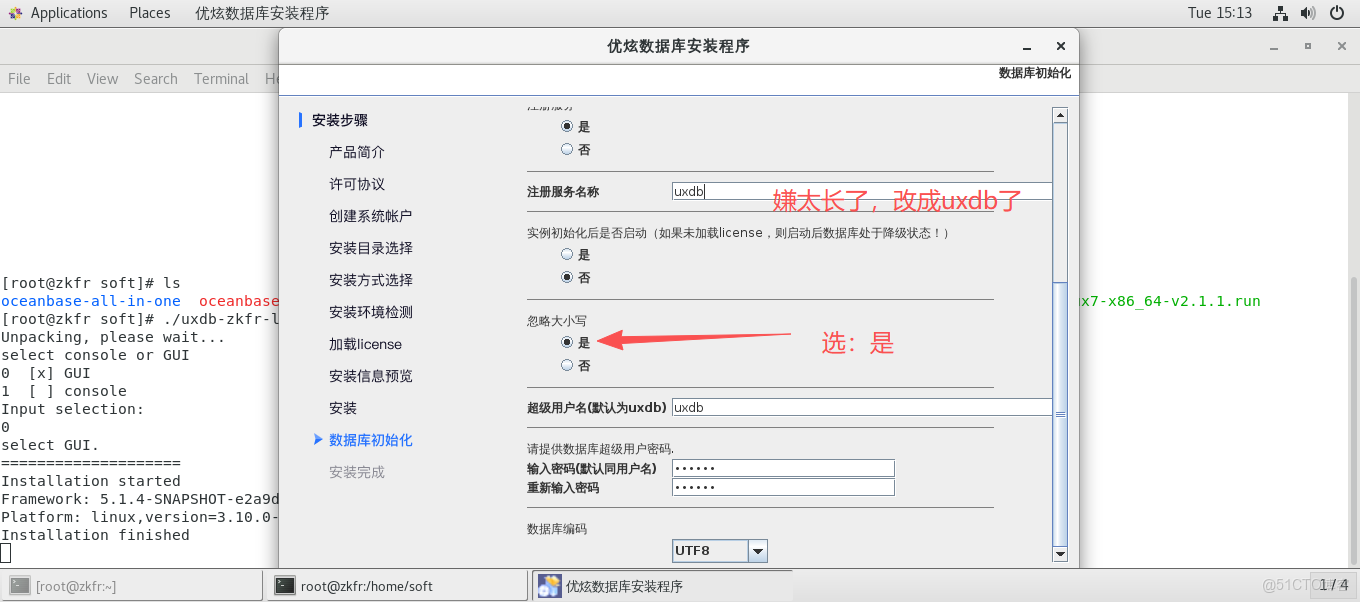Screen dimensions: 1360x602
Task: Click step 许可协议 in sidebar
Action: [357, 184]
